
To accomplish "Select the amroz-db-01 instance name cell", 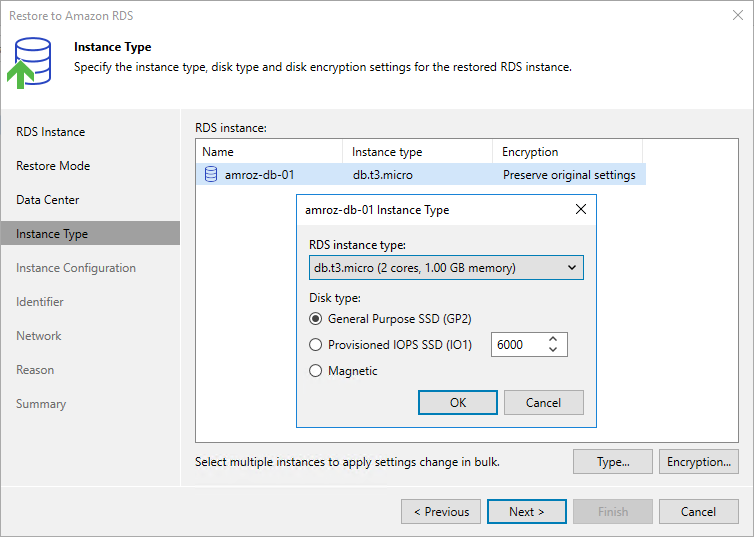I will 260,175.
